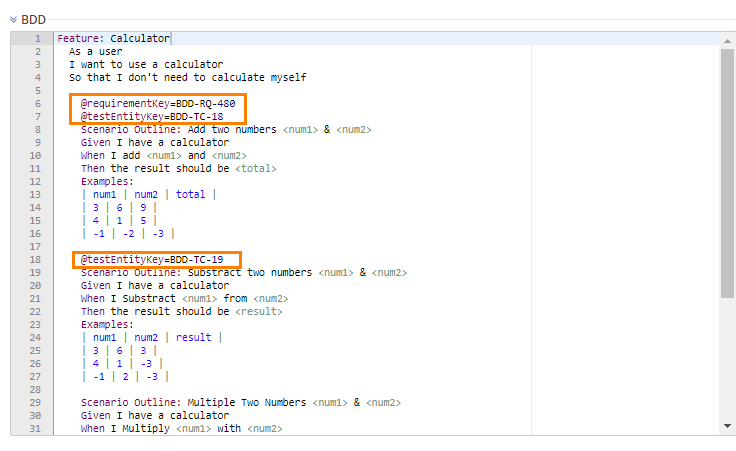
Task: Click scrollbar track below the thumb
Action: (727, 360)
